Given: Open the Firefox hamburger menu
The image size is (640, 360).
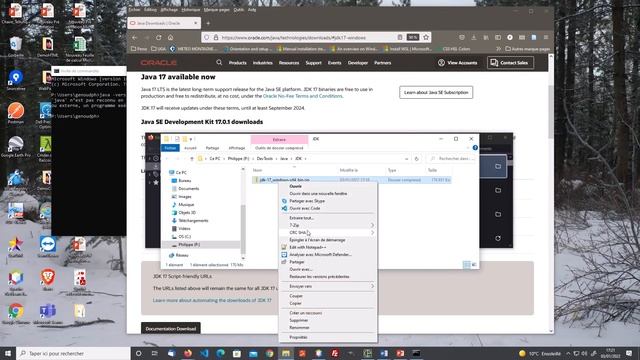Looking at the screenshot, I should point(546,37).
